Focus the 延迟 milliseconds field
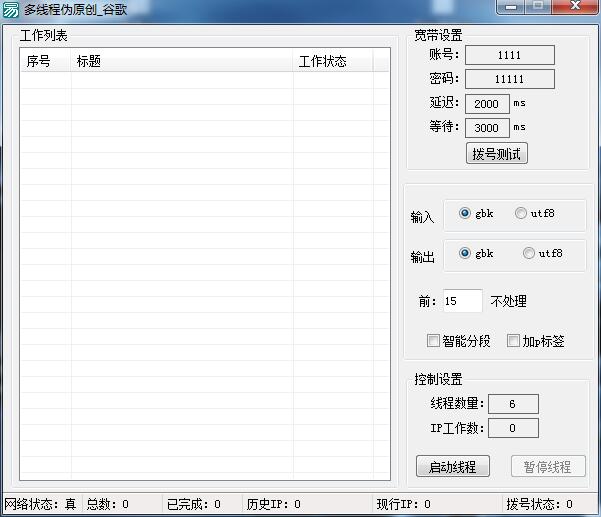The height and width of the screenshot is (517, 601). pyautogui.click(x=487, y=104)
